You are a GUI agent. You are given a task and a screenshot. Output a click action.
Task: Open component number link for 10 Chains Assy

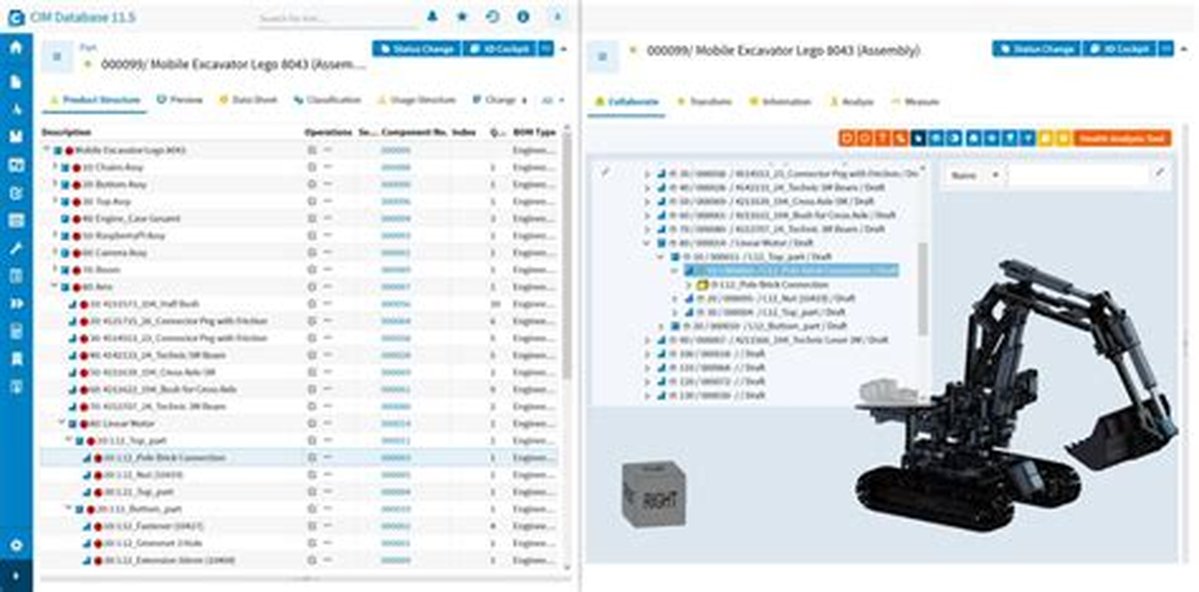tap(396, 168)
